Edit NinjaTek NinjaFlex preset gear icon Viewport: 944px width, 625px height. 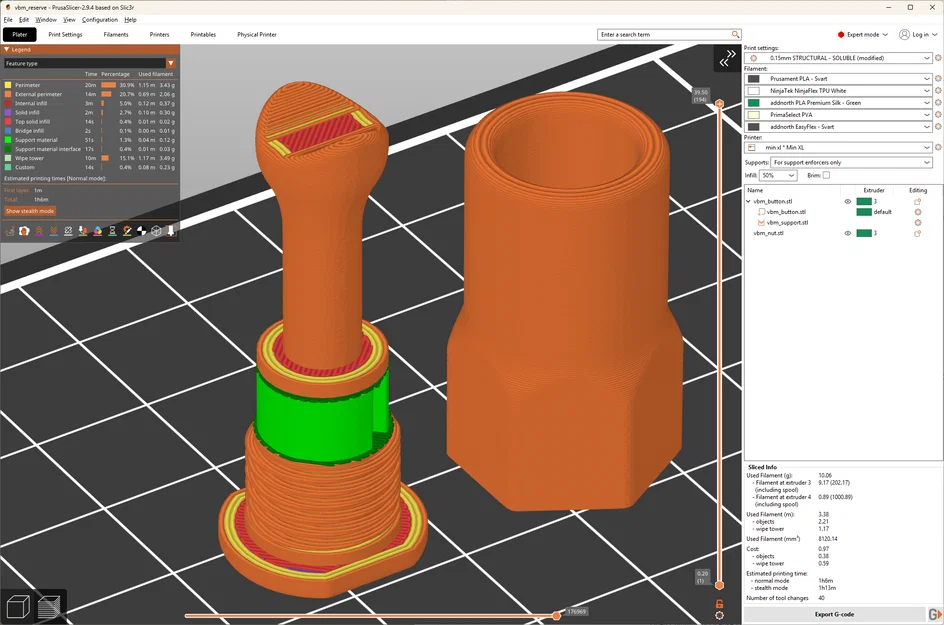pos(938,90)
